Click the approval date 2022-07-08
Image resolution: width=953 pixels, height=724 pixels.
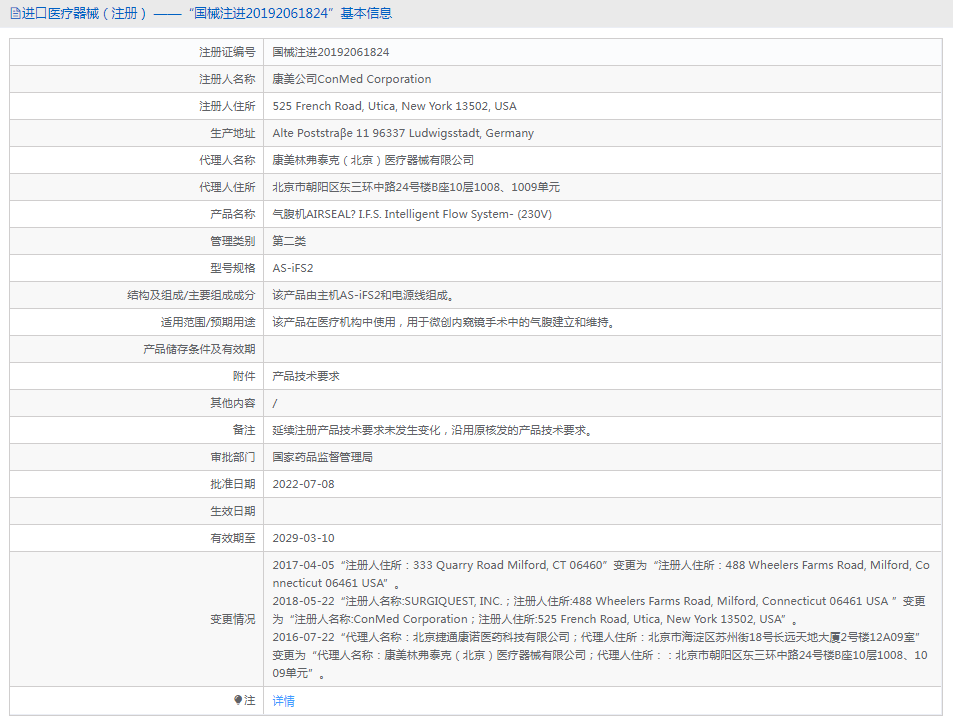(303, 484)
